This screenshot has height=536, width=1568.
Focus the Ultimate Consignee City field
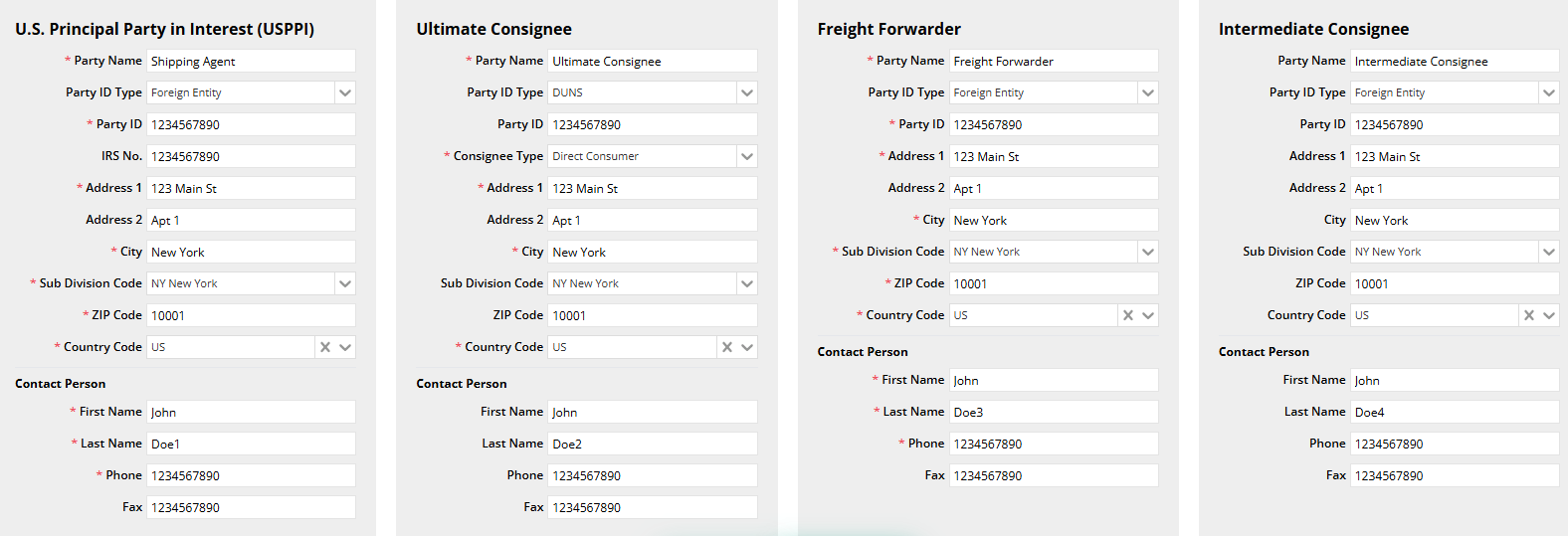(x=652, y=252)
